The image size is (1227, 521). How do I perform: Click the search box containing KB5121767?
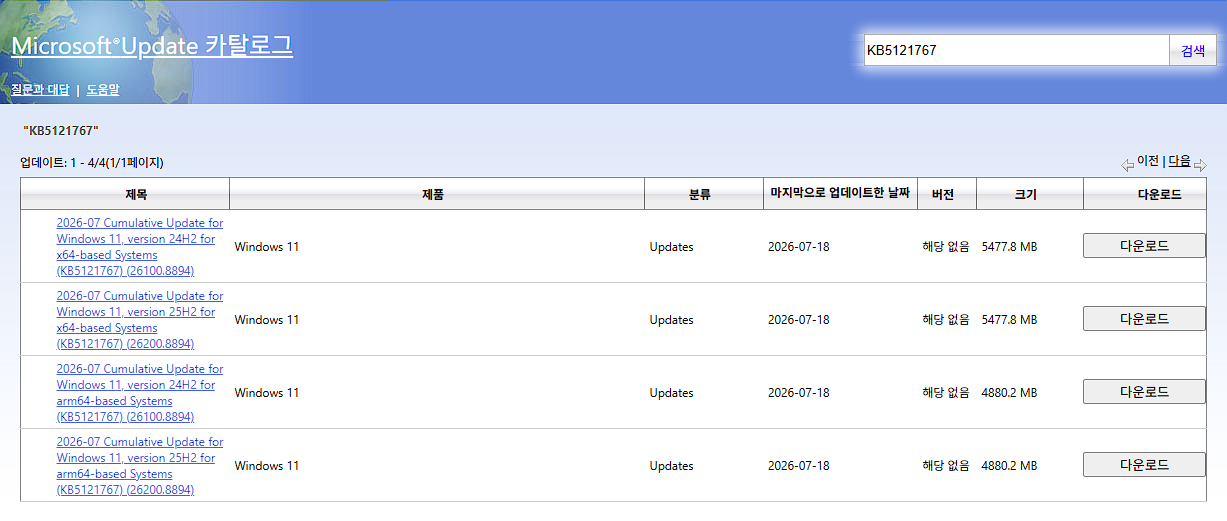[x=1017, y=50]
